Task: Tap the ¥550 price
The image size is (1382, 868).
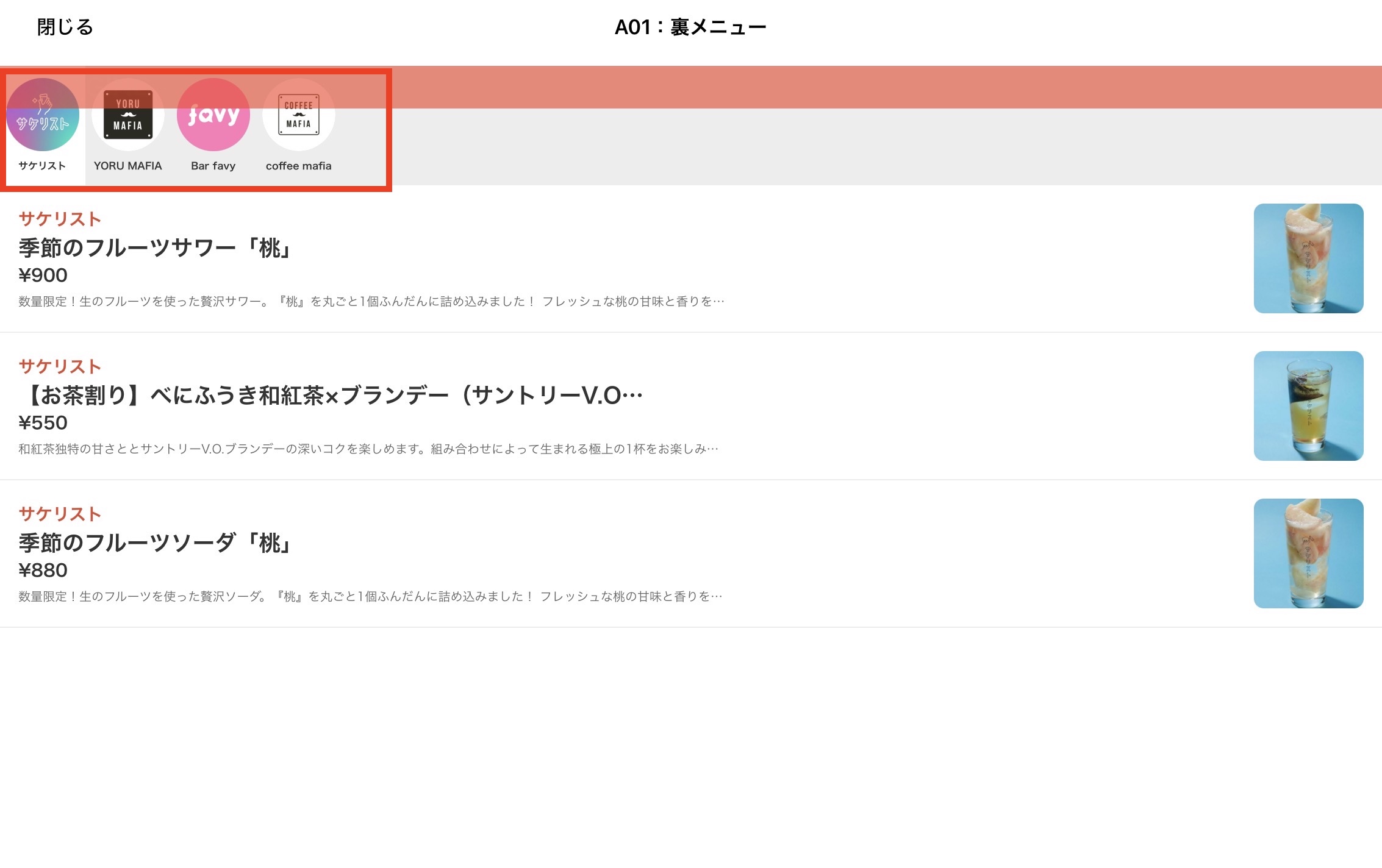Action: coord(43,423)
